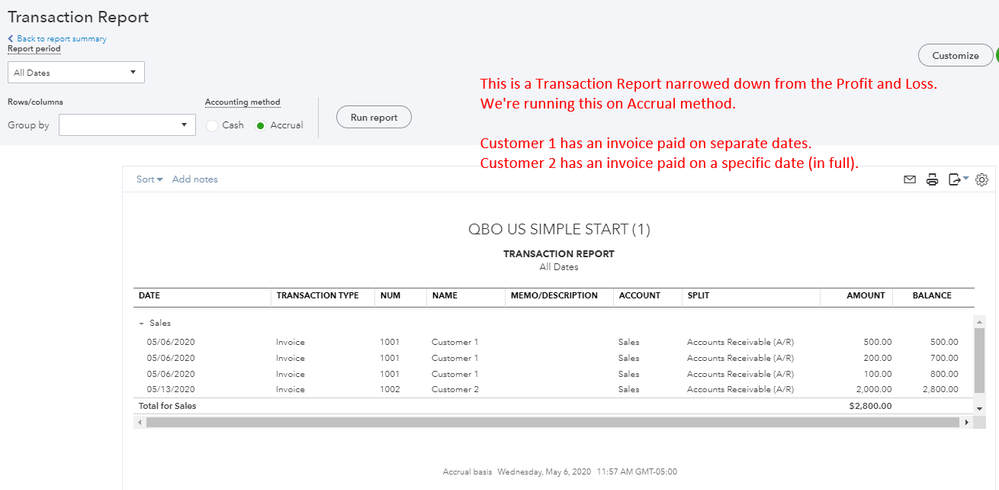Click the scroll right arrow
This screenshot has height=490, width=999.
(x=967, y=422)
